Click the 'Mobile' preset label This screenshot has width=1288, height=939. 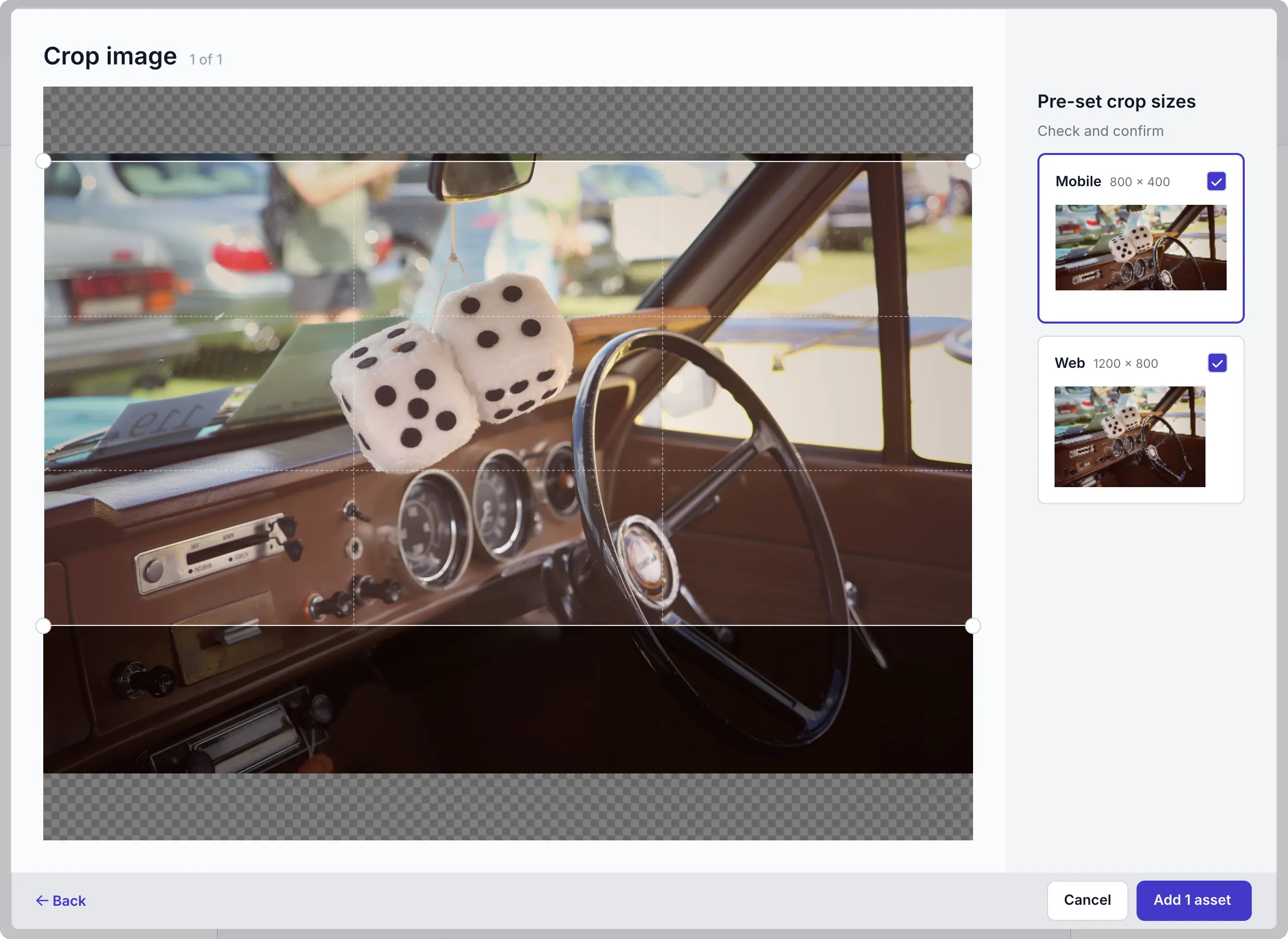(x=1078, y=181)
